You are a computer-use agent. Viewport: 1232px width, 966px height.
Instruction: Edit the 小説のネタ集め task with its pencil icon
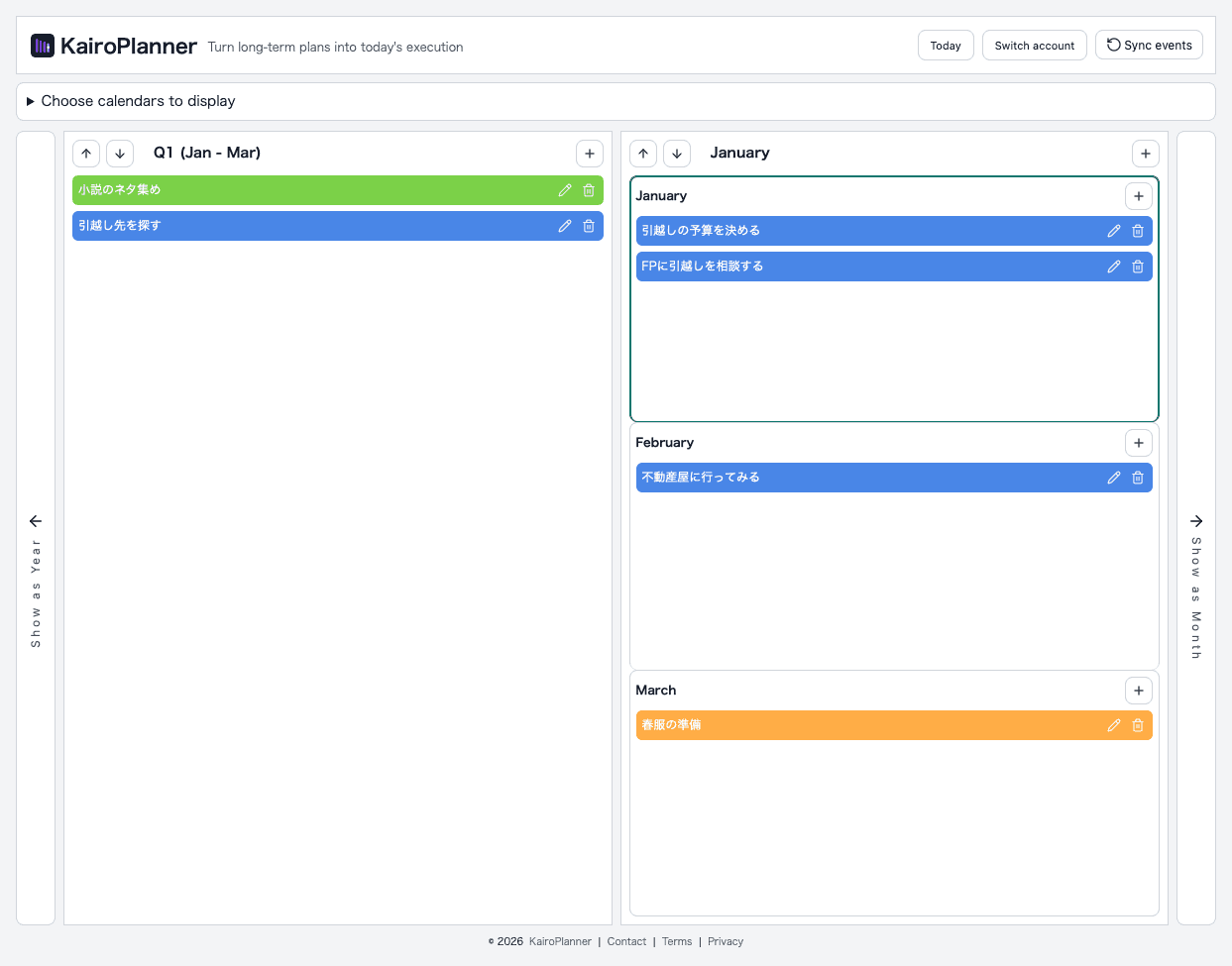[565, 189]
